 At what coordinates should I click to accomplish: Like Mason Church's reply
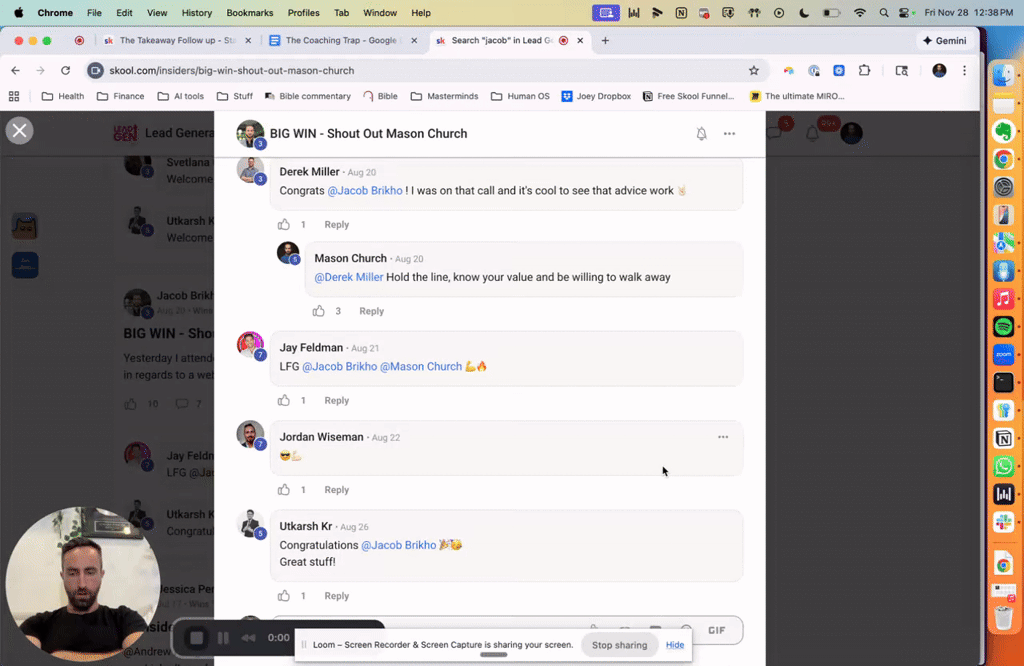[x=318, y=311]
